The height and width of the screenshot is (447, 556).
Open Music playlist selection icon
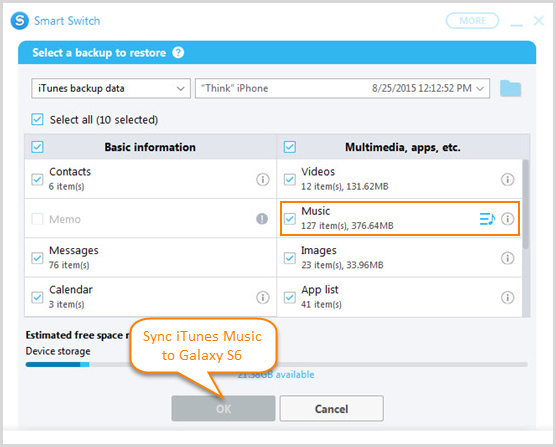487,219
